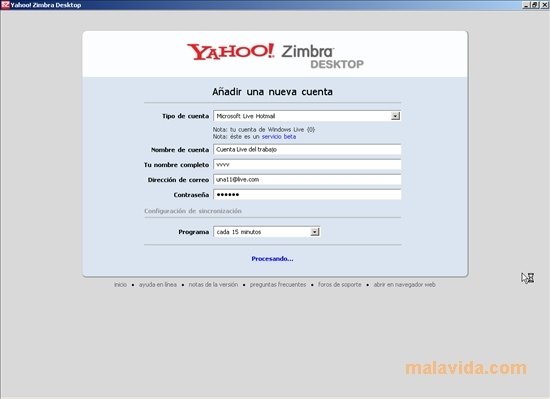Click abrir en navegador web link
The image size is (550, 399).
[404, 285]
